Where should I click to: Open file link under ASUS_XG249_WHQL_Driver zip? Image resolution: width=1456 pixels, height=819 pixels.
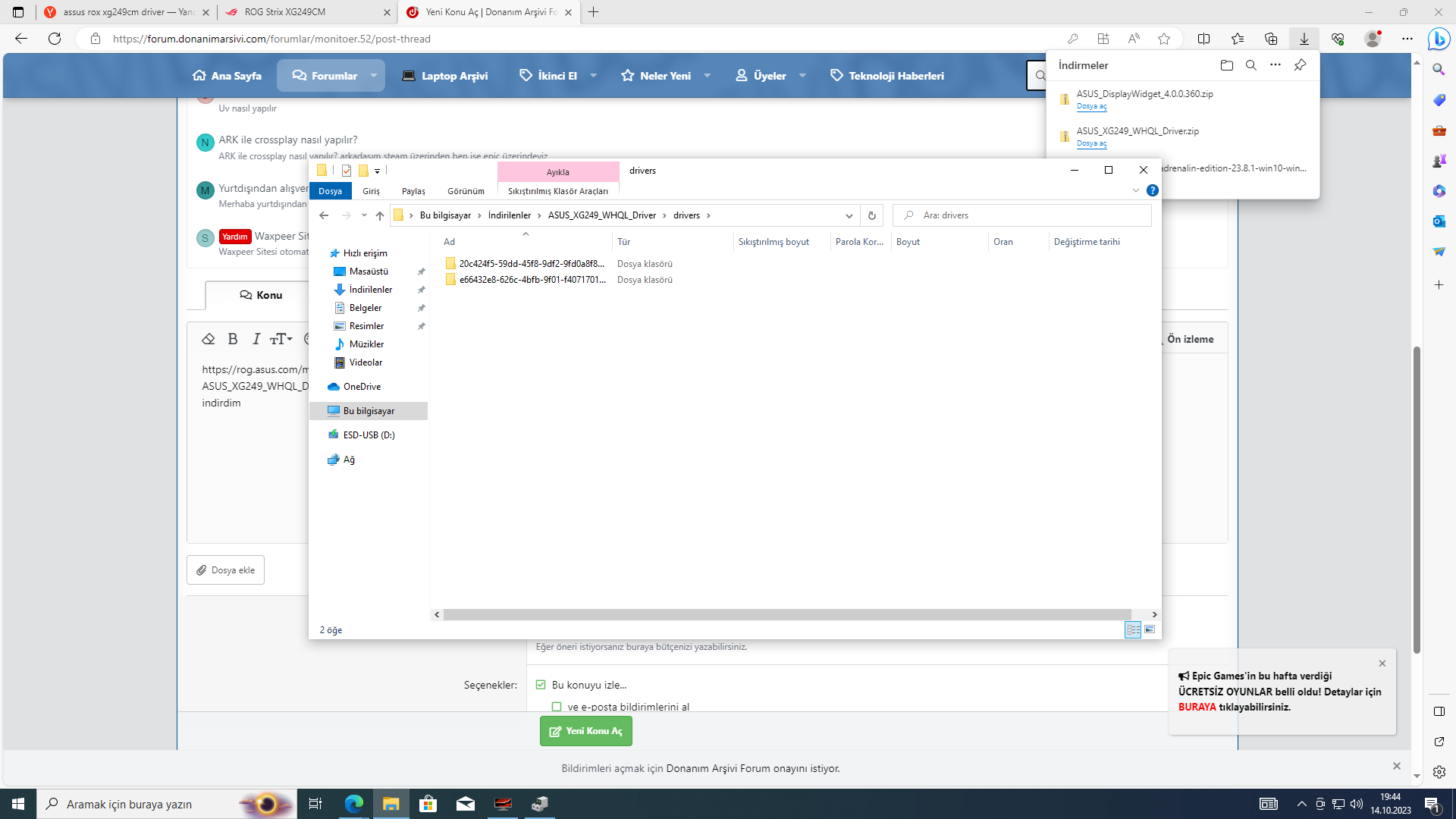[1091, 143]
